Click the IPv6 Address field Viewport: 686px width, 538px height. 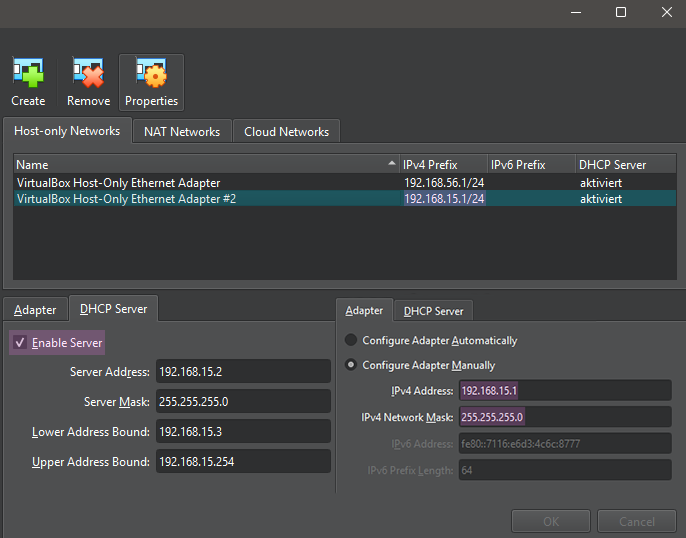565,444
